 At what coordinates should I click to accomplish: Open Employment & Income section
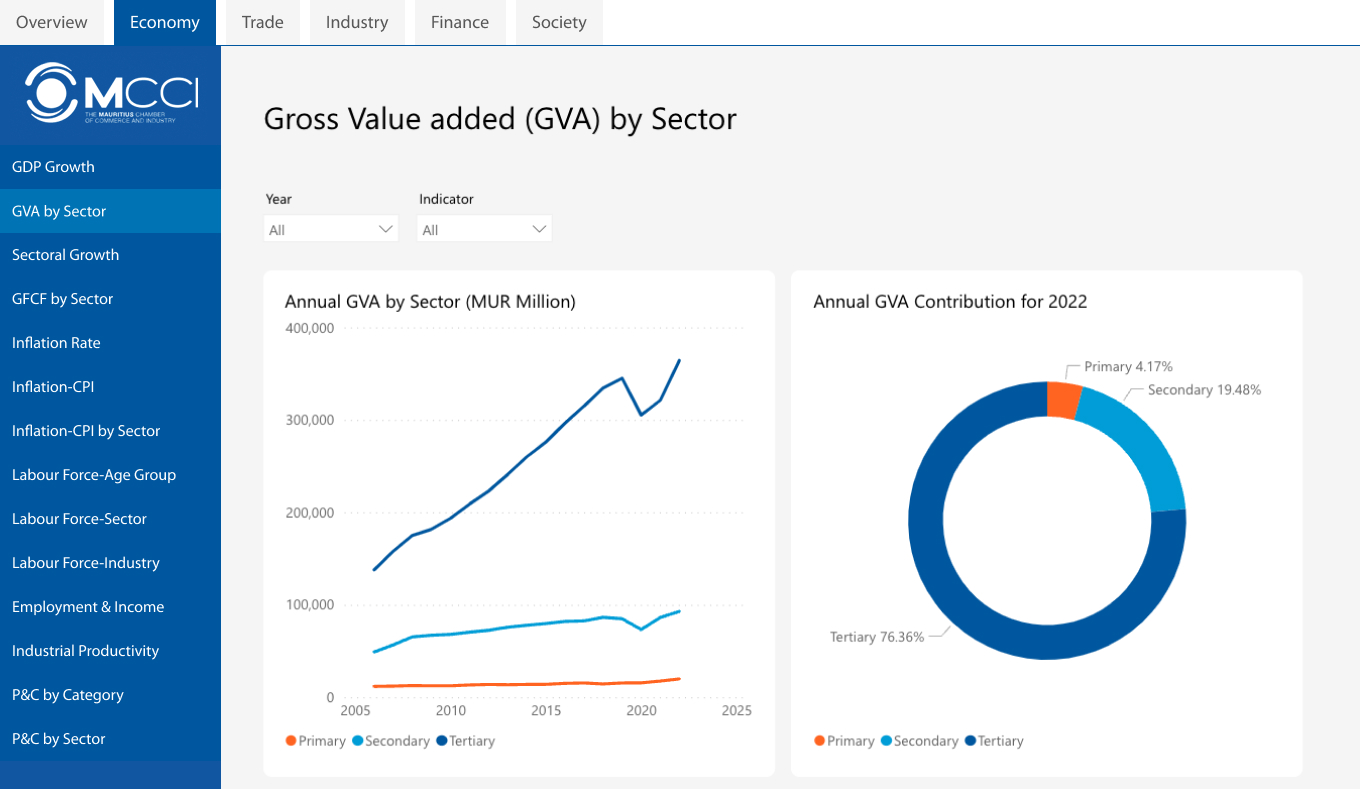(88, 607)
